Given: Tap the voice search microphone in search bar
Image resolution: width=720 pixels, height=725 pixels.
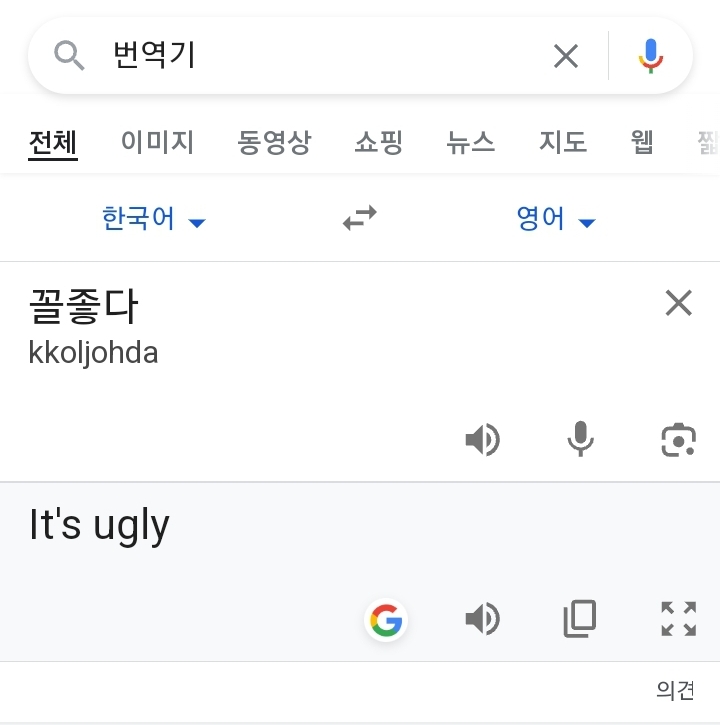Looking at the screenshot, I should click(651, 56).
